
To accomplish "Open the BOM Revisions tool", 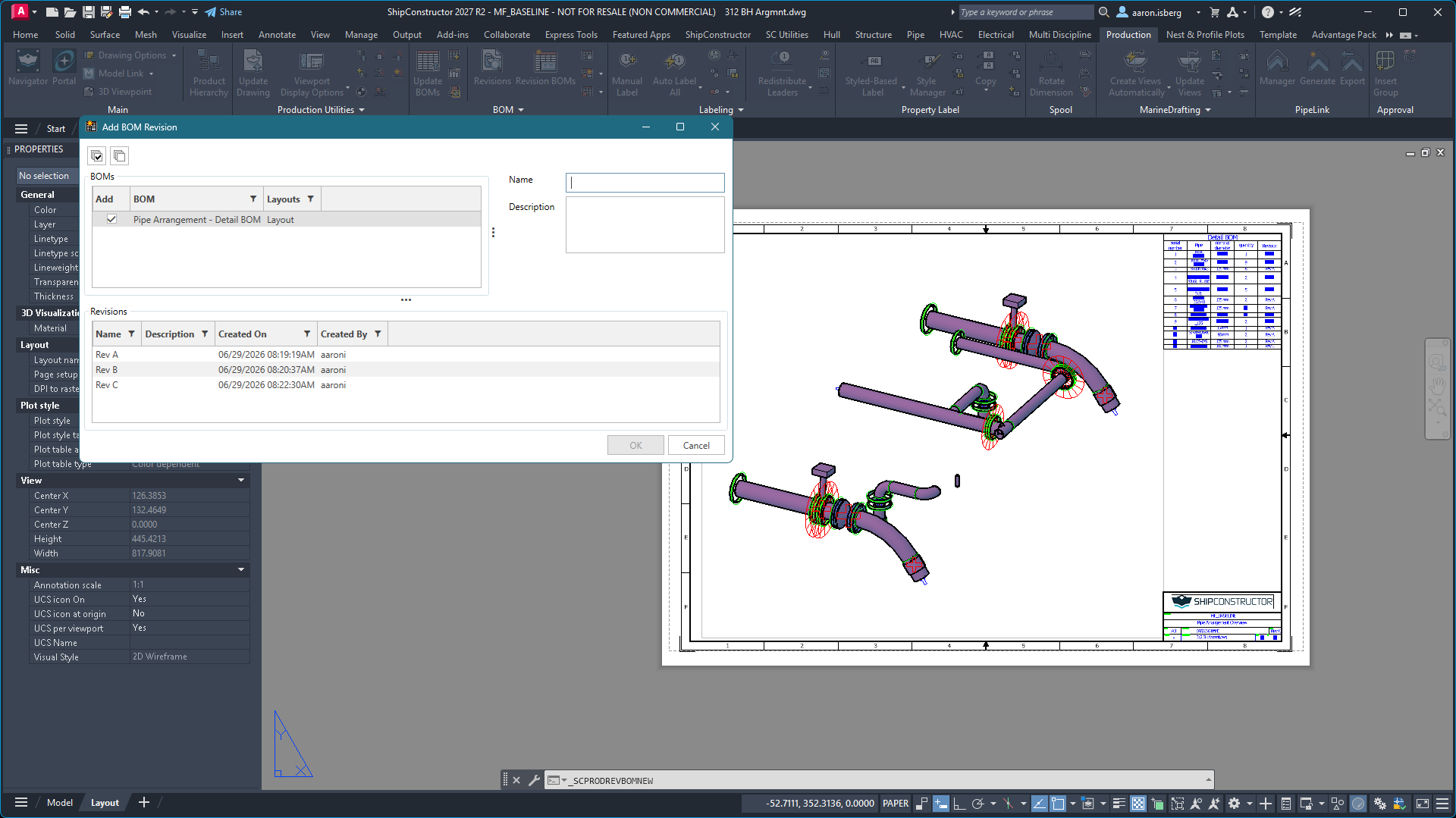I will pyautogui.click(x=492, y=68).
